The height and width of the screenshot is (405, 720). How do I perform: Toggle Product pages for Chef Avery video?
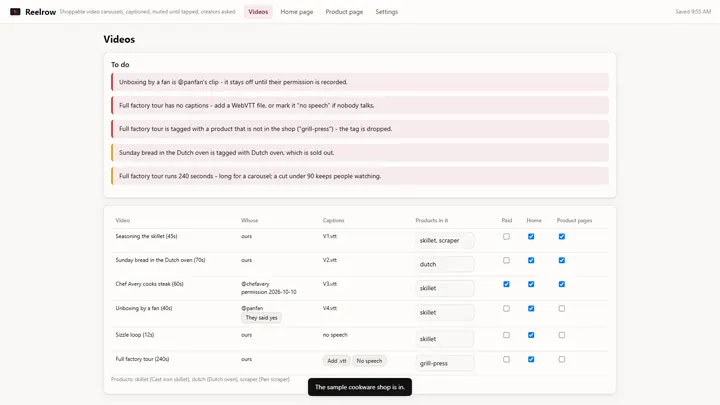tap(562, 284)
